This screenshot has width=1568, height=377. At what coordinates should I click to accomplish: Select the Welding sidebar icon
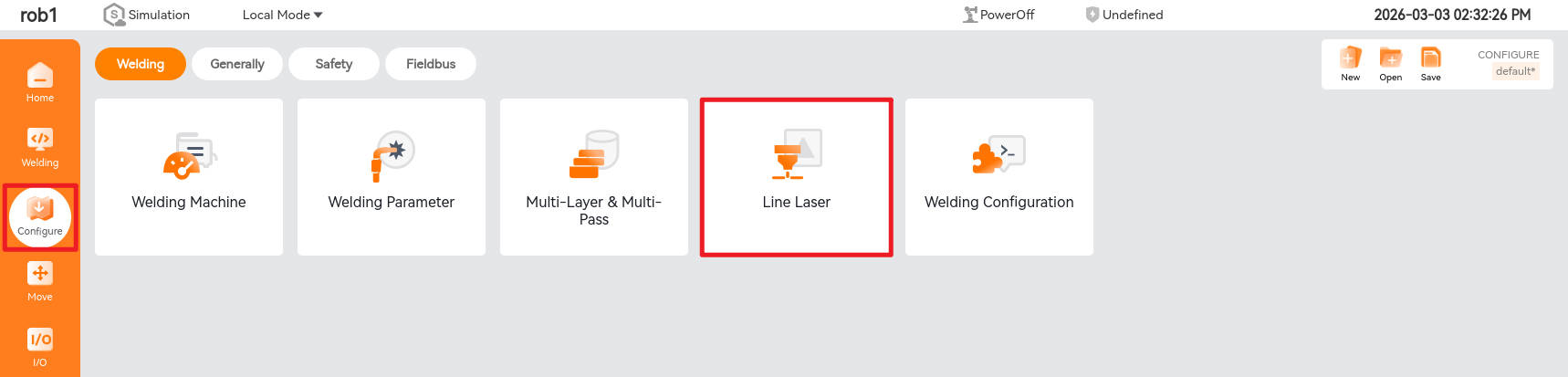(x=40, y=147)
